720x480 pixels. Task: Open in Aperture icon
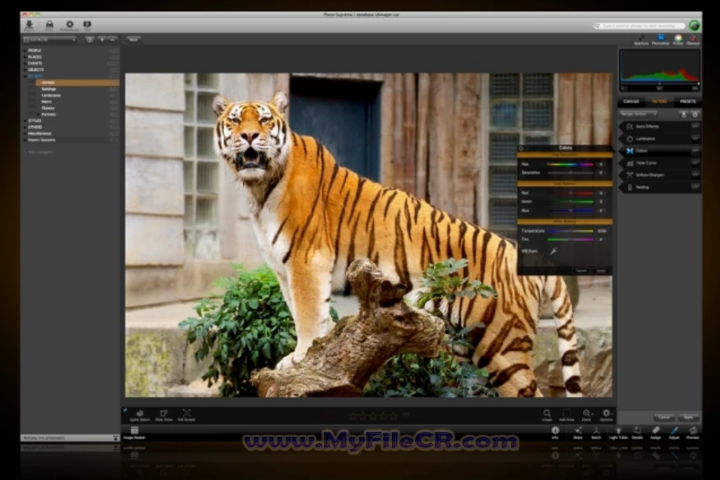click(x=641, y=38)
